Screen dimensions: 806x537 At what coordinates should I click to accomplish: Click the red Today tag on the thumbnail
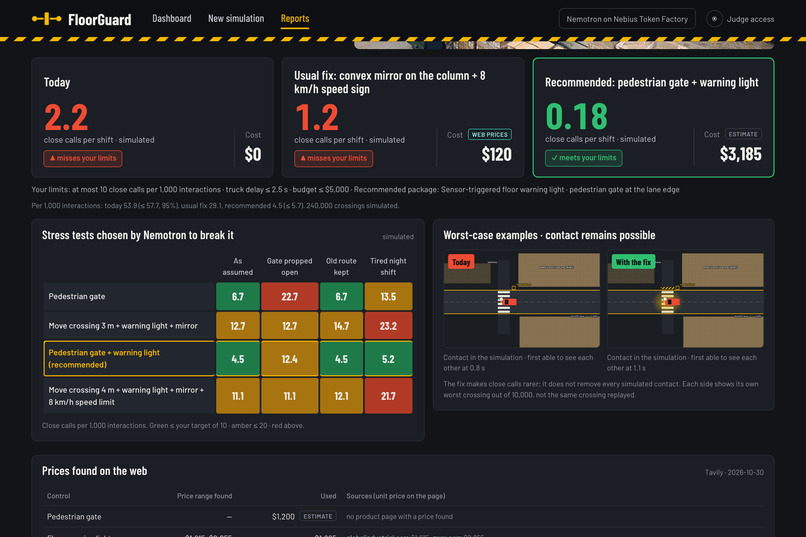[461, 262]
